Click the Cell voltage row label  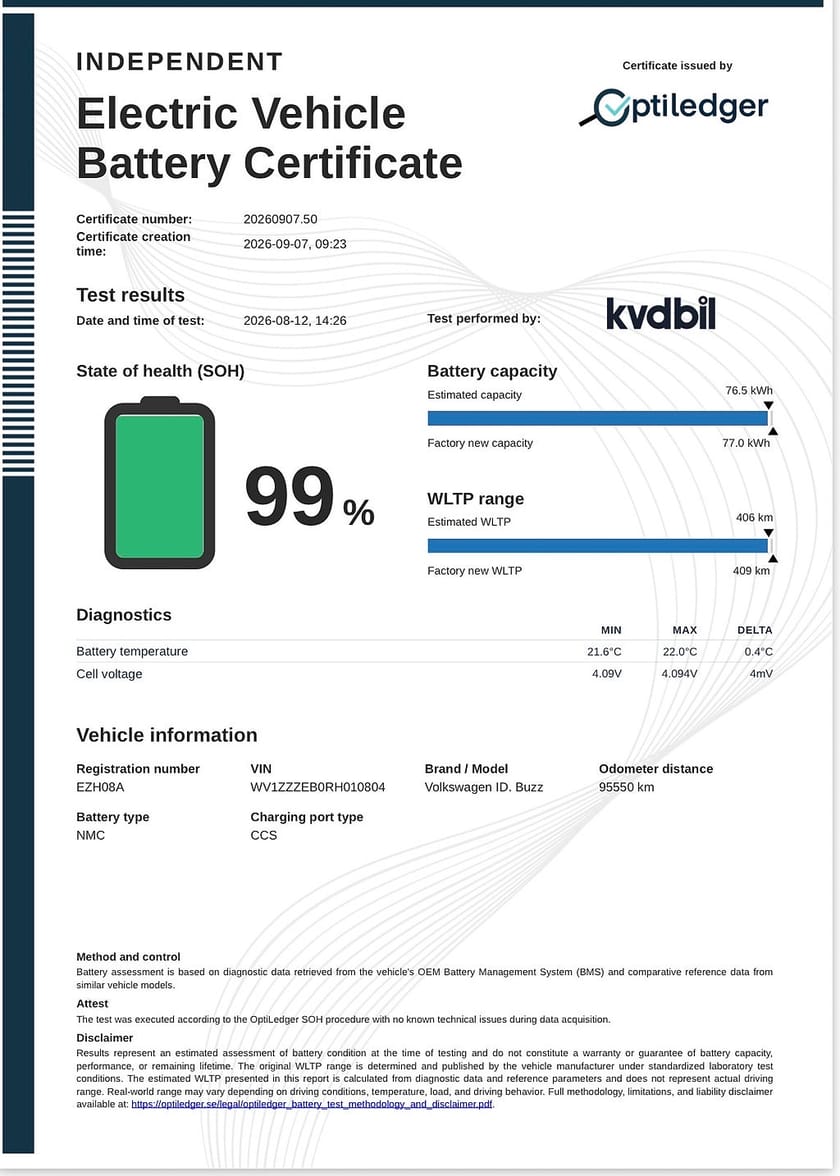click(109, 674)
